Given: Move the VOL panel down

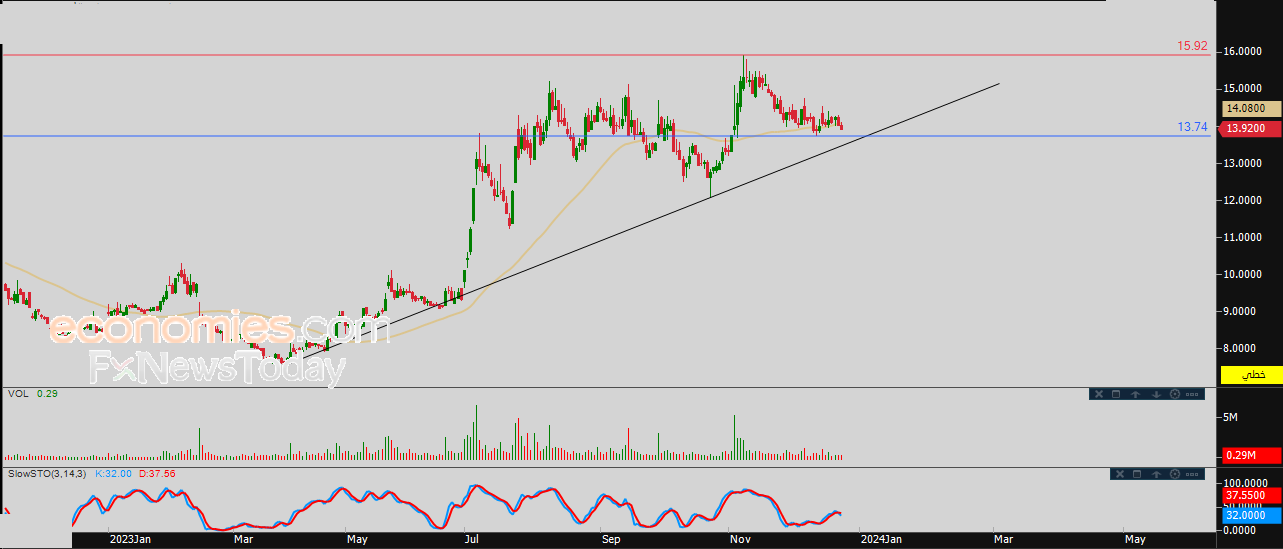Looking at the screenshot, I should (x=1156, y=394).
